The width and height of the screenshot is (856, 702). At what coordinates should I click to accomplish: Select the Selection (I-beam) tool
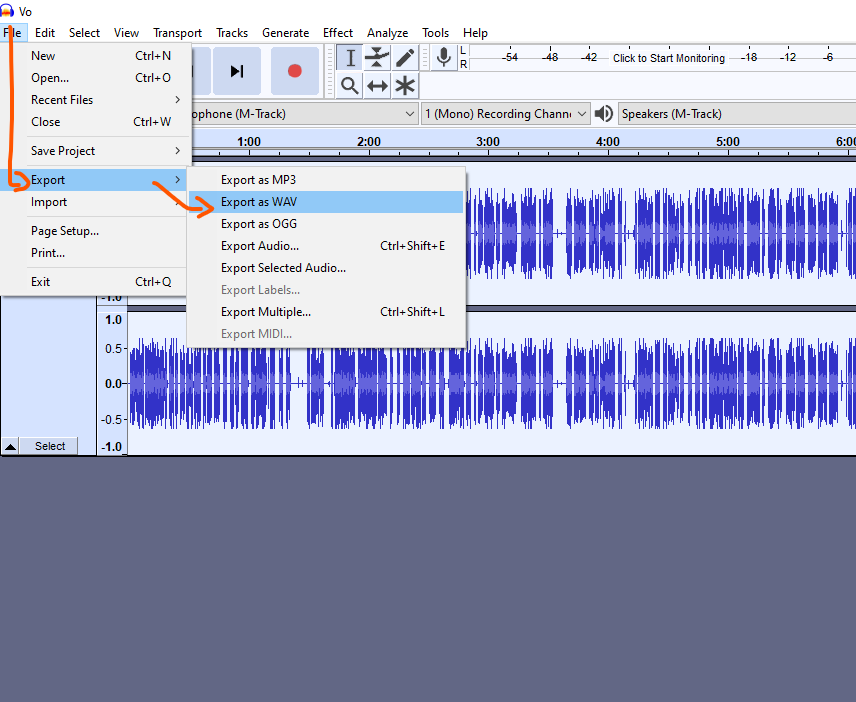click(x=350, y=58)
